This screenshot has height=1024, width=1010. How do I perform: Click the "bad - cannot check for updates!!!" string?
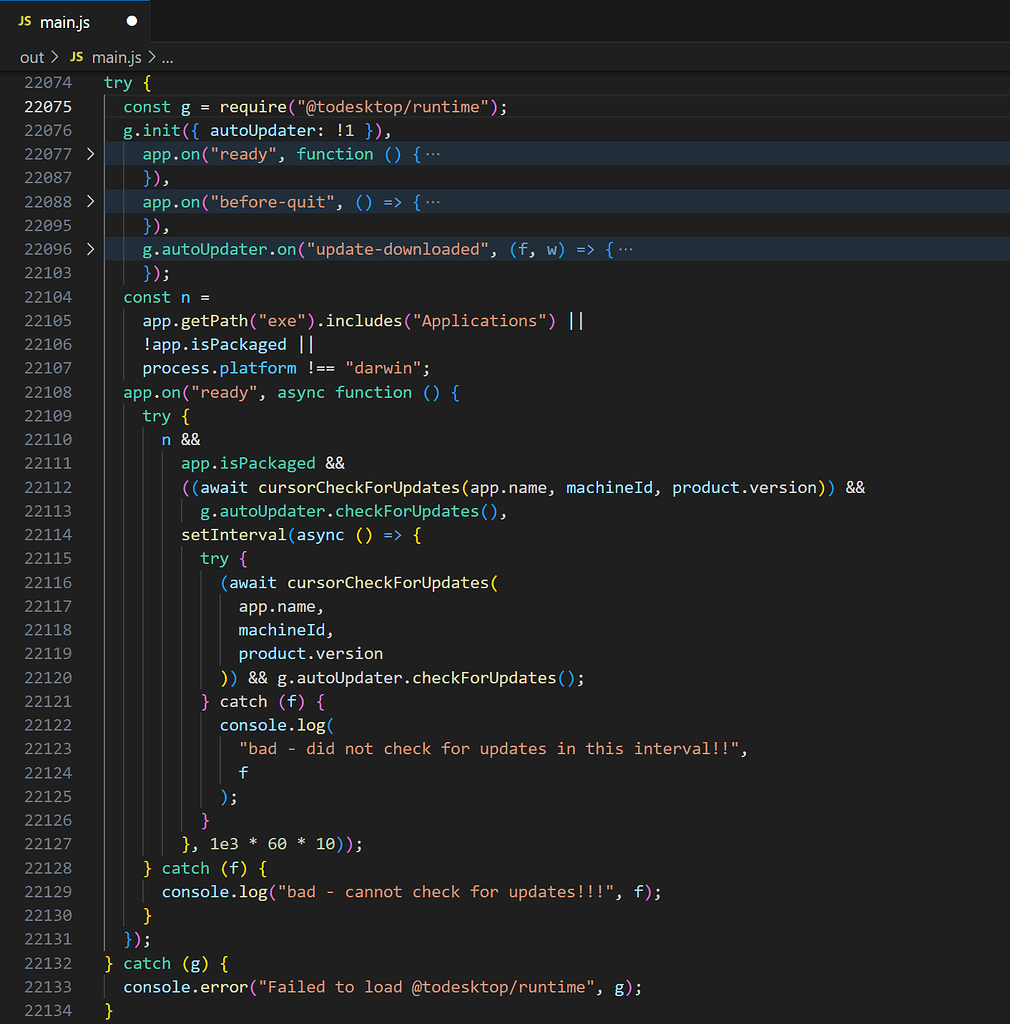coord(446,892)
